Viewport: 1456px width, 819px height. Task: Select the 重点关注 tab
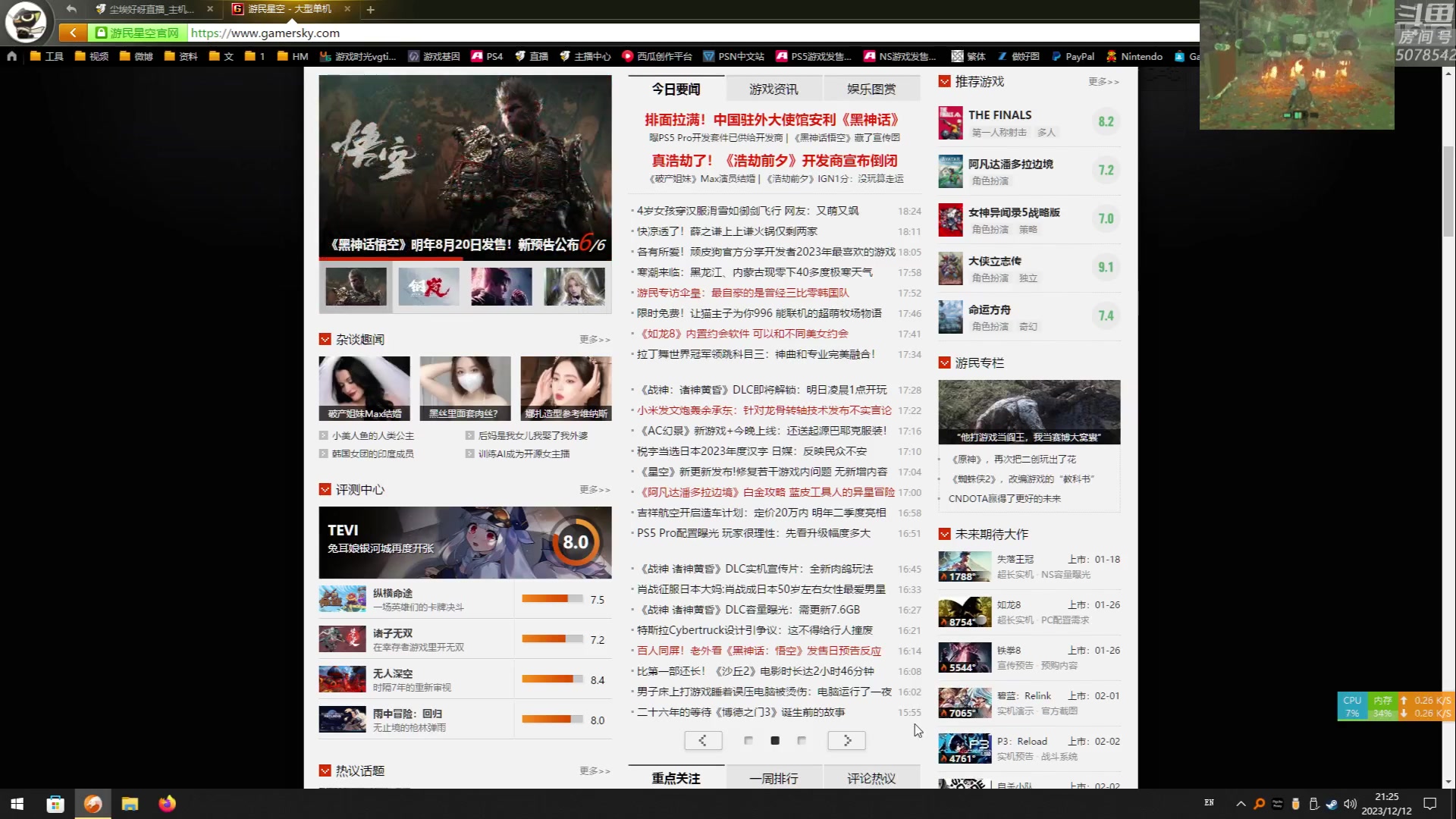tap(676, 778)
